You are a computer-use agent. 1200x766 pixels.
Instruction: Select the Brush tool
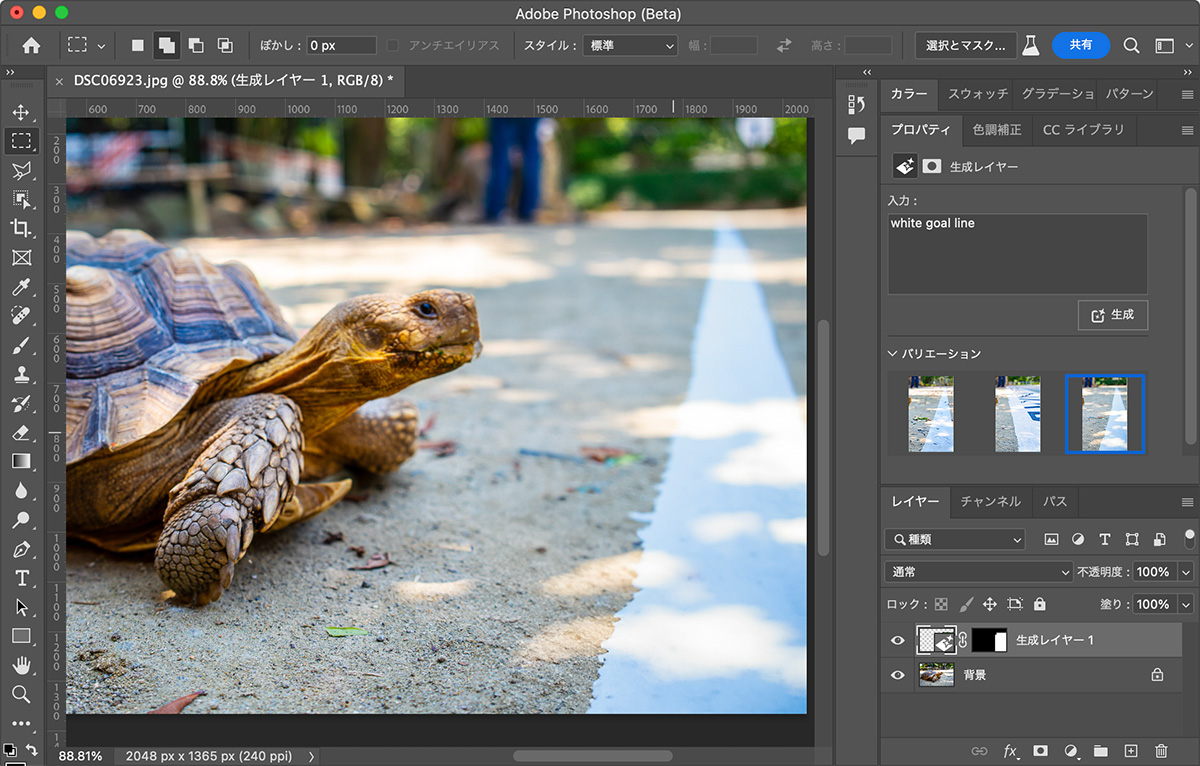pos(22,345)
